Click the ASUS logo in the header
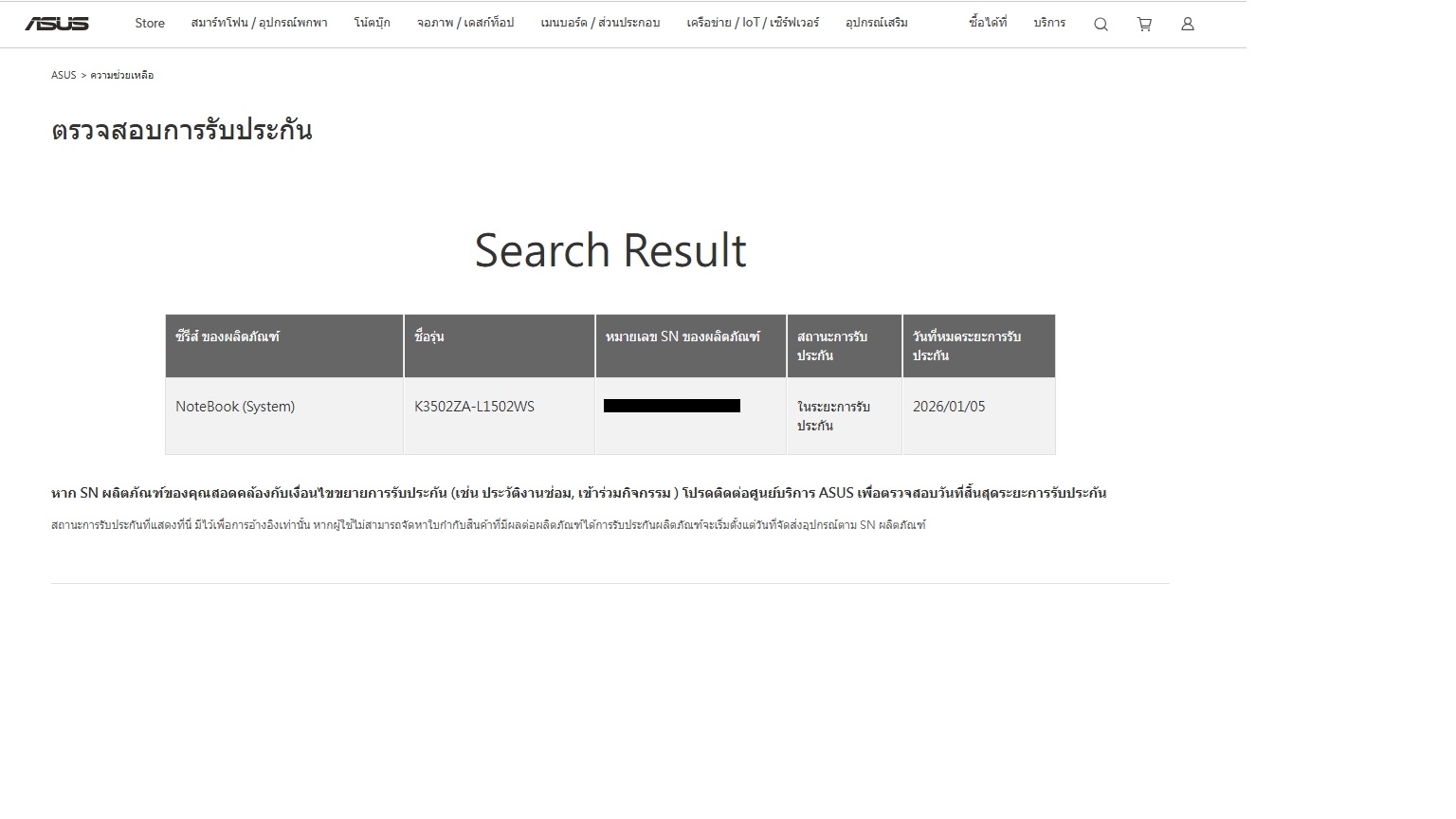This screenshot has height=819, width=1456. pos(57,24)
